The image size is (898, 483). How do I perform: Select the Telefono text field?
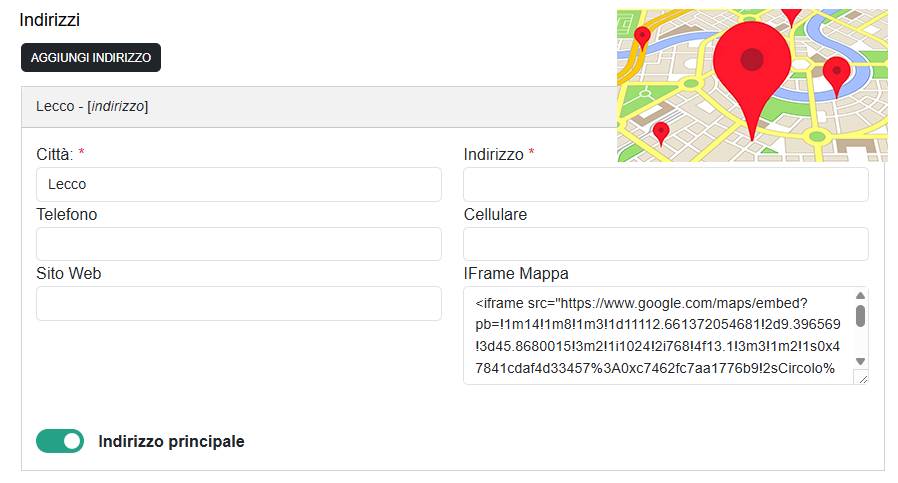(238, 244)
